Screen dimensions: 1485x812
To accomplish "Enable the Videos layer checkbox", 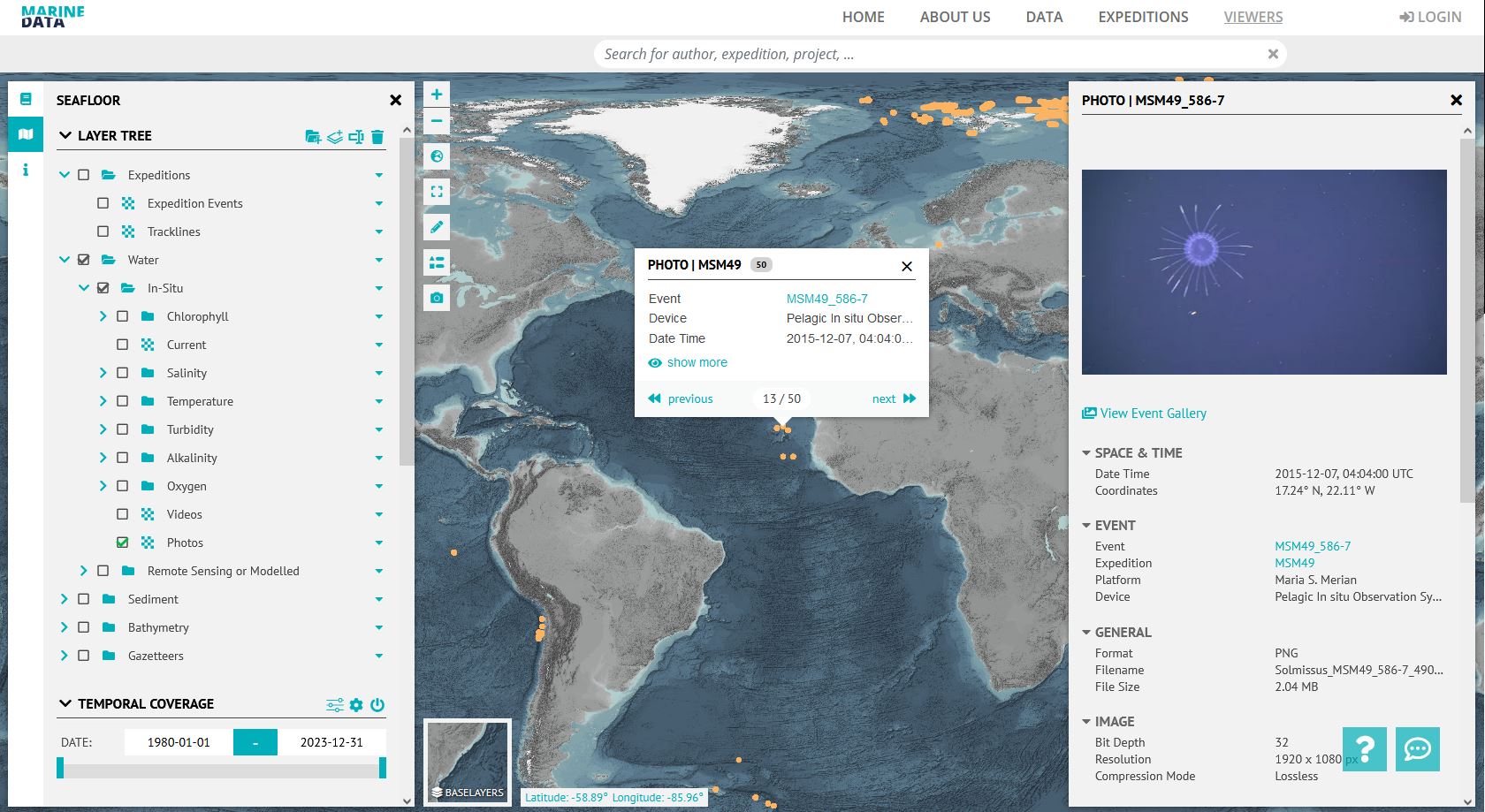I will pyautogui.click(x=123, y=513).
